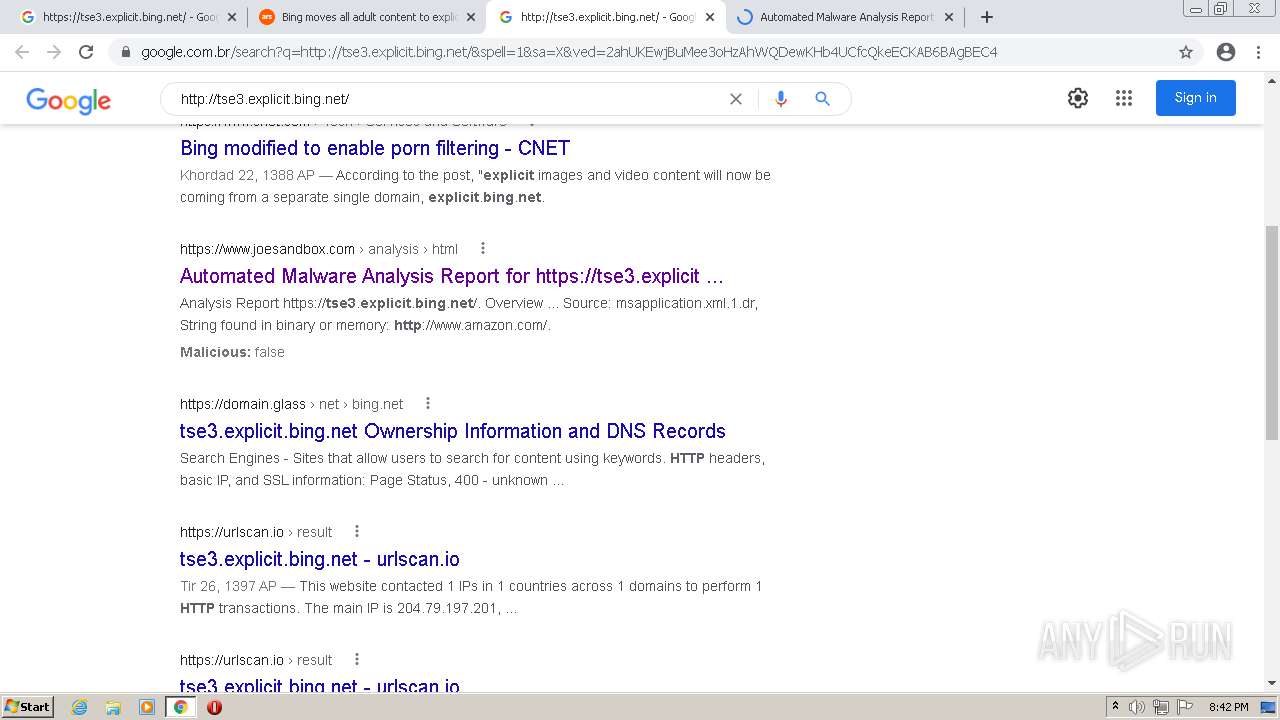Open the Windows Start menu

pos(27,707)
